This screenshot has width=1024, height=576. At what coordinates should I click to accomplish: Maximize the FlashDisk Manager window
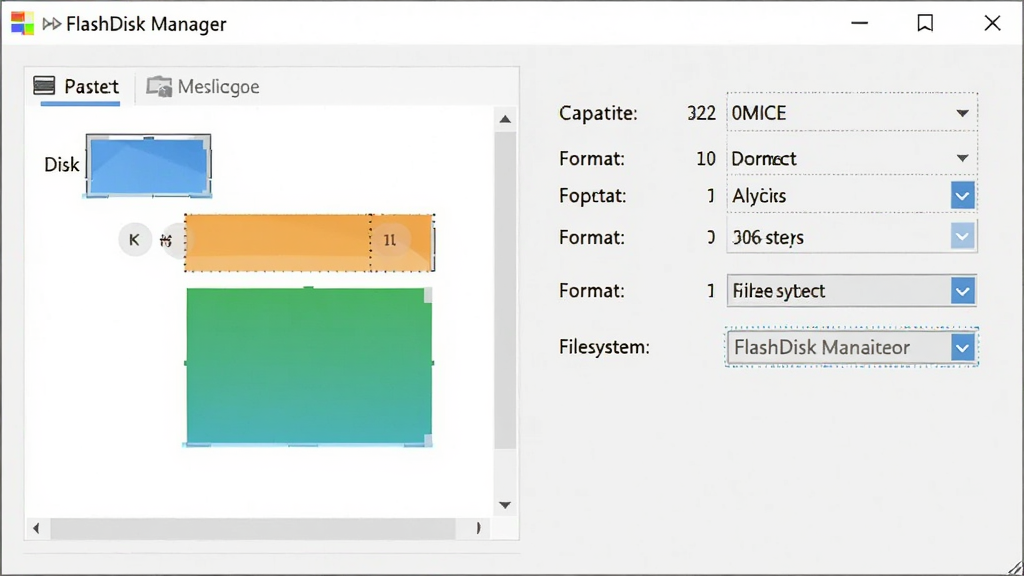click(x=925, y=24)
